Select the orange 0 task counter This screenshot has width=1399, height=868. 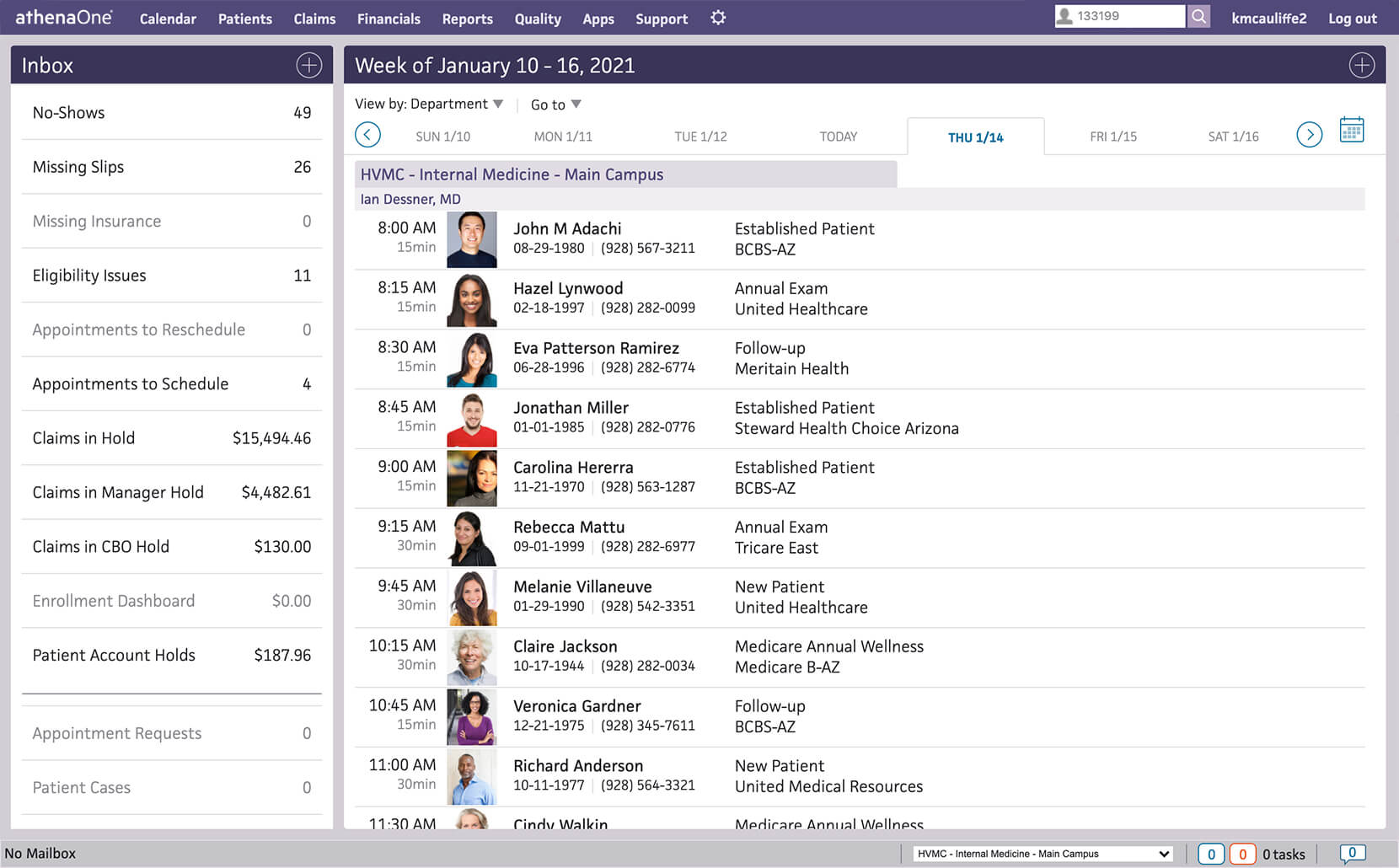pos(1242,853)
